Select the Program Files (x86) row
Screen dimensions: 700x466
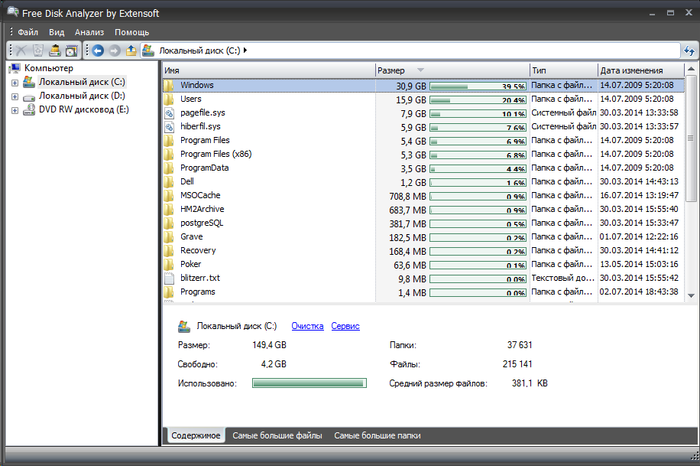click(423, 154)
